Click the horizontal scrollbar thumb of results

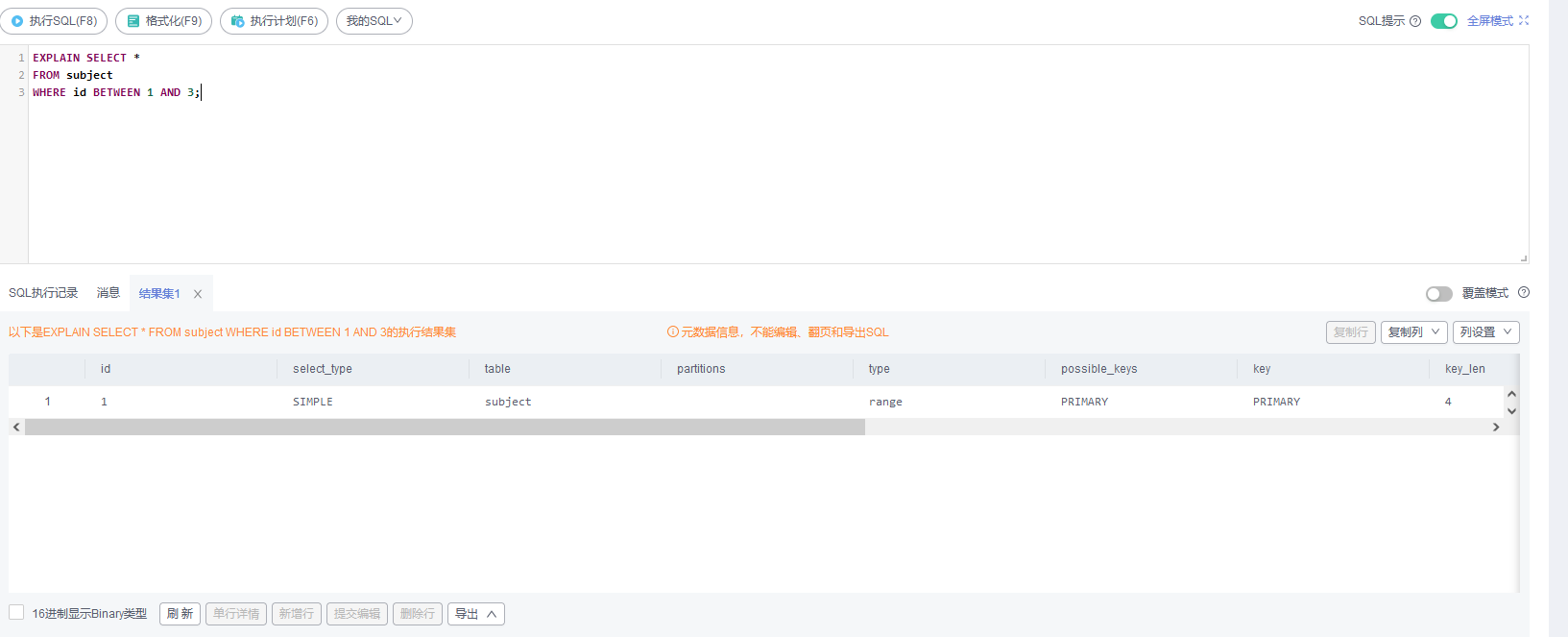point(445,428)
